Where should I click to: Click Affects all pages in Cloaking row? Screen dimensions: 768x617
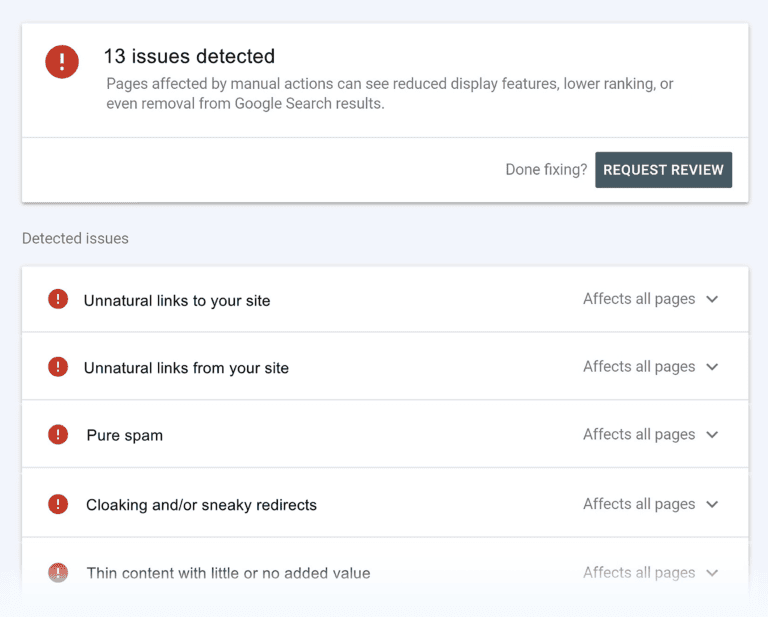(639, 504)
